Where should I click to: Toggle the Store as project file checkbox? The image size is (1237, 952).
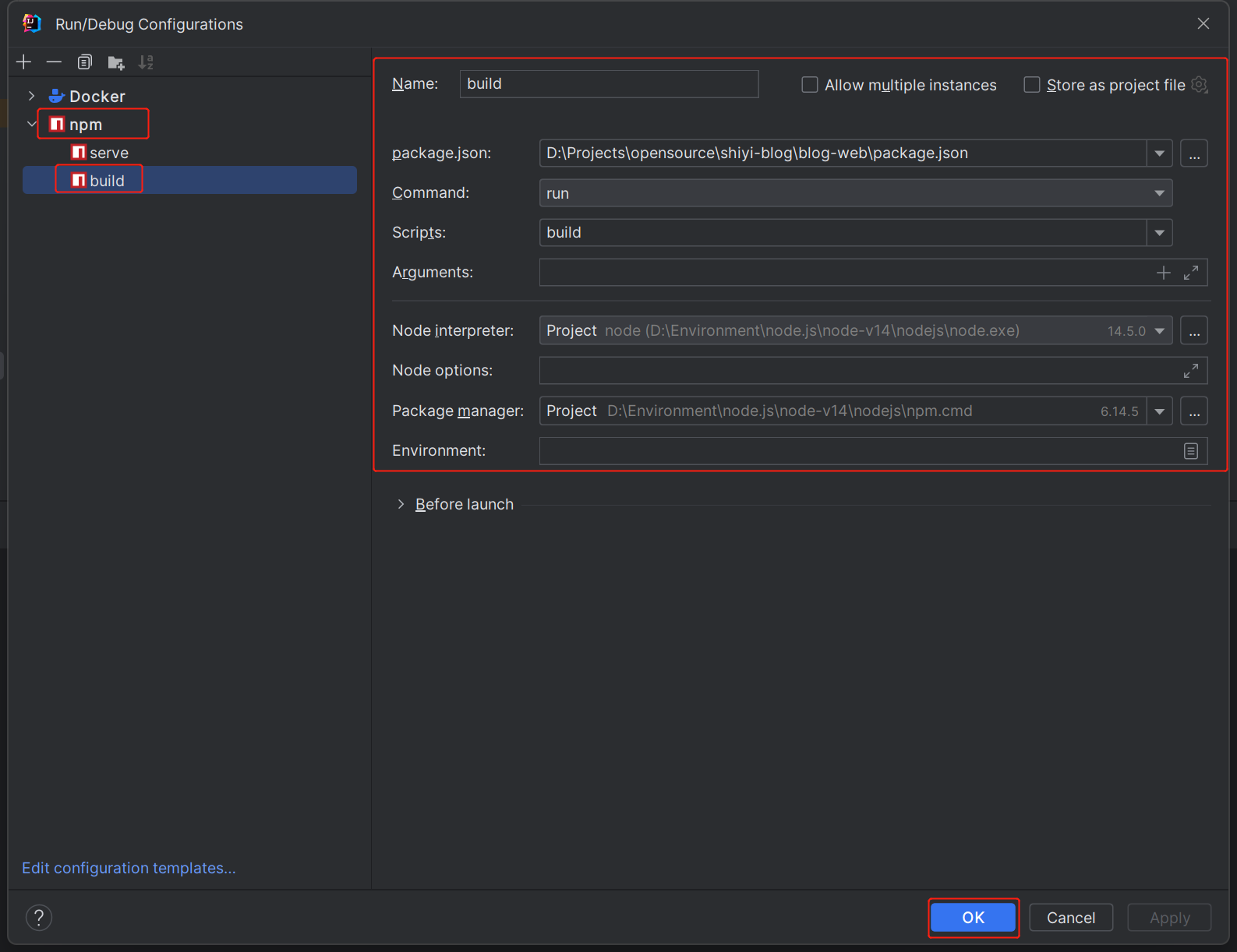[x=1031, y=85]
